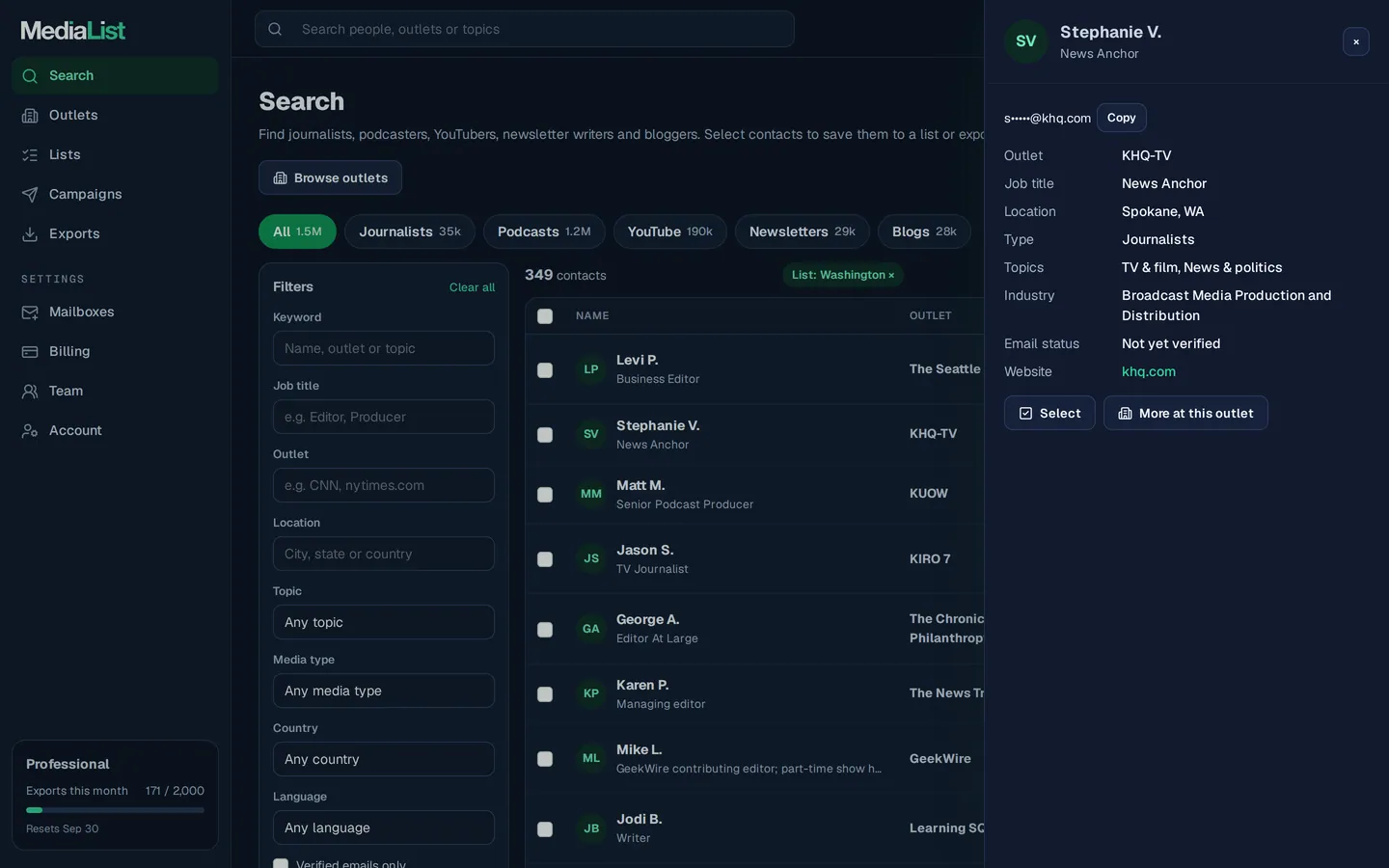Open Team via the people icon
This screenshot has height=868, width=1389.
[x=30, y=392]
